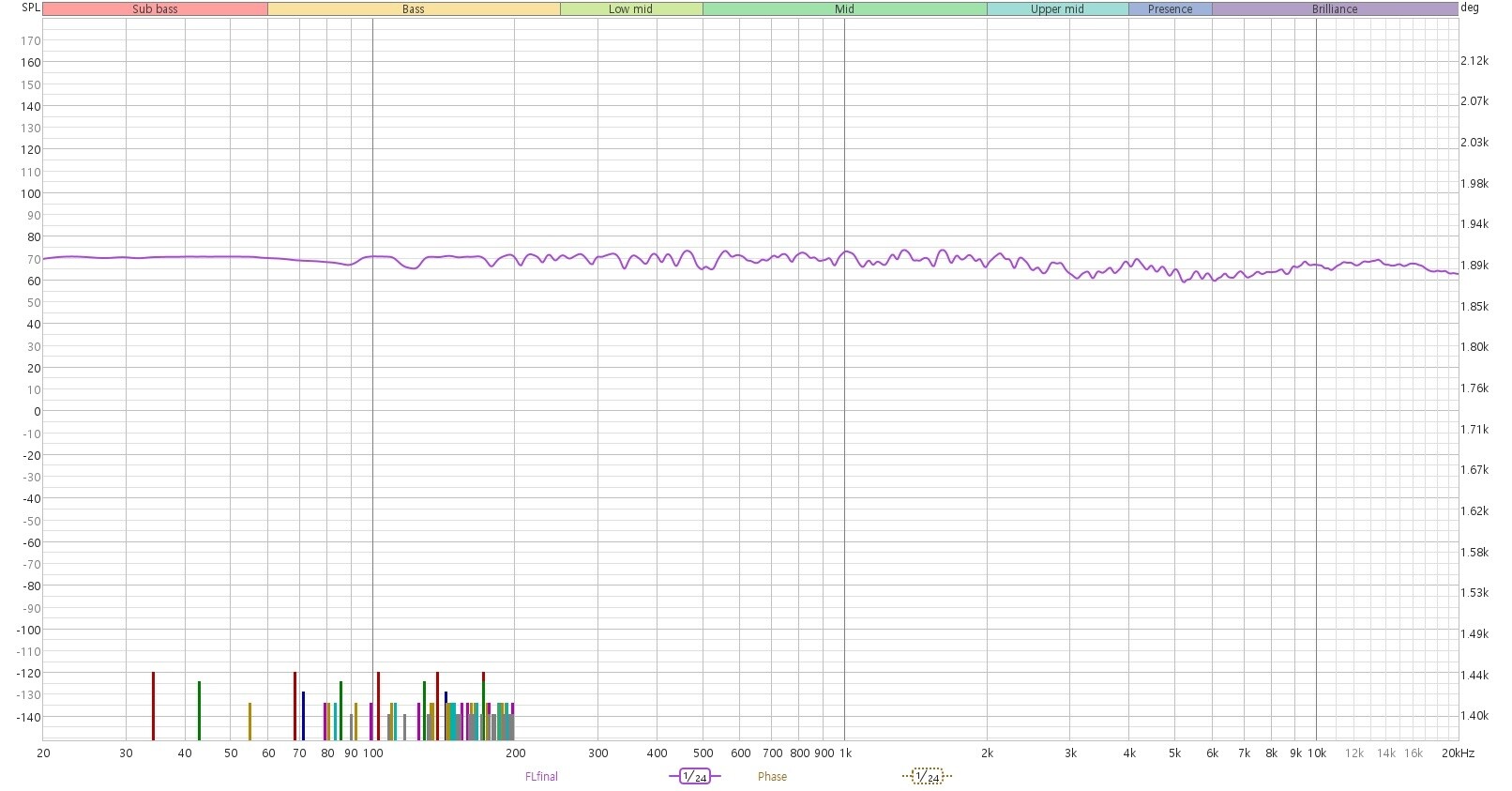Click the 1k frequency axis label
The height and width of the screenshot is (791, 1512).
tap(844, 753)
